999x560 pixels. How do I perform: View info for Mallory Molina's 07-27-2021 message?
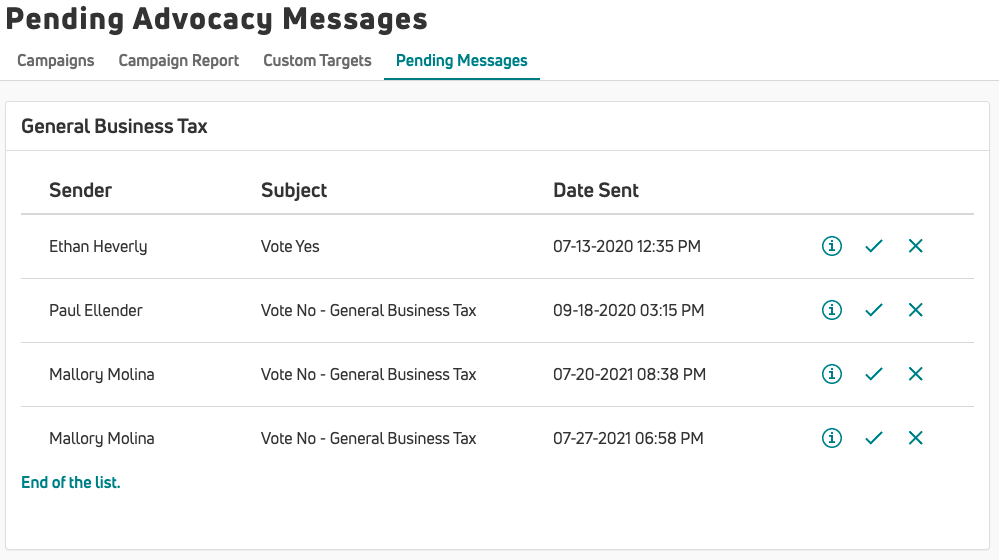[x=831, y=438]
